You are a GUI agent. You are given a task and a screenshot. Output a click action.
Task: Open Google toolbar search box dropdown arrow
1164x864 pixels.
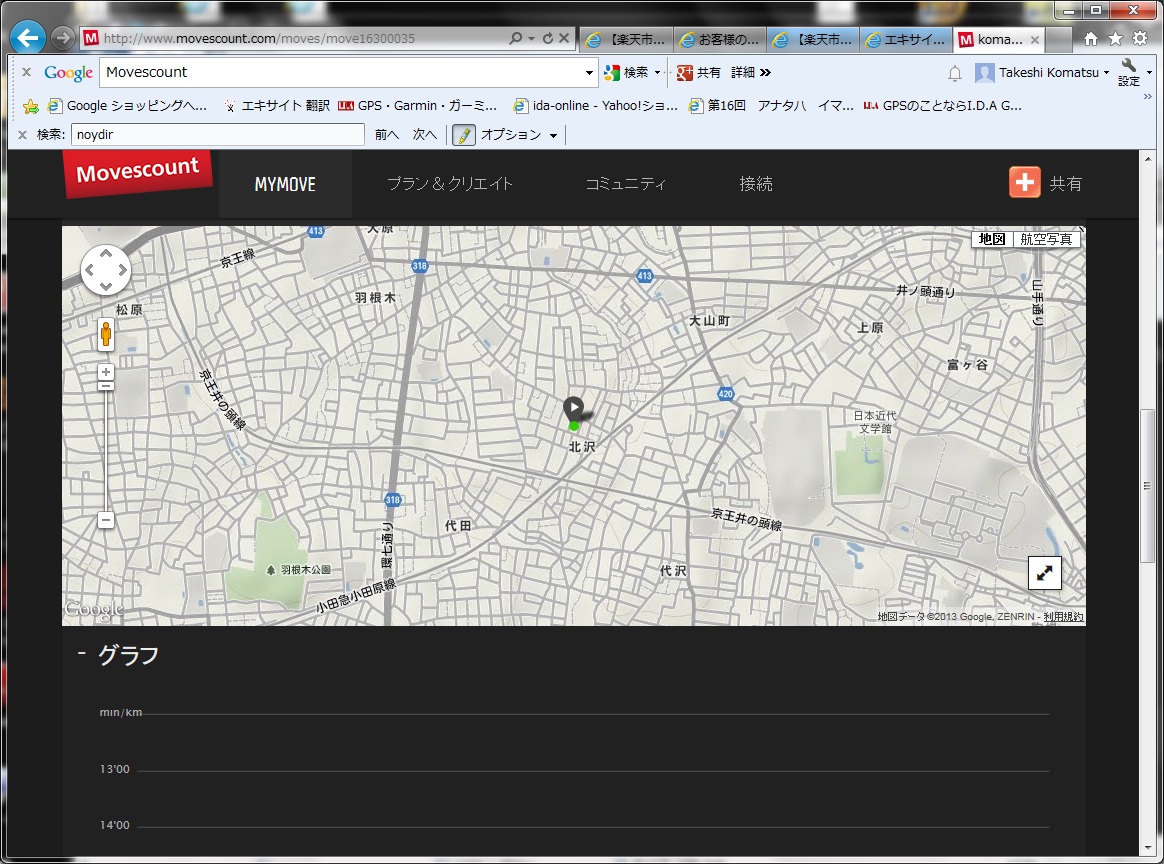click(x=589, y=73)
